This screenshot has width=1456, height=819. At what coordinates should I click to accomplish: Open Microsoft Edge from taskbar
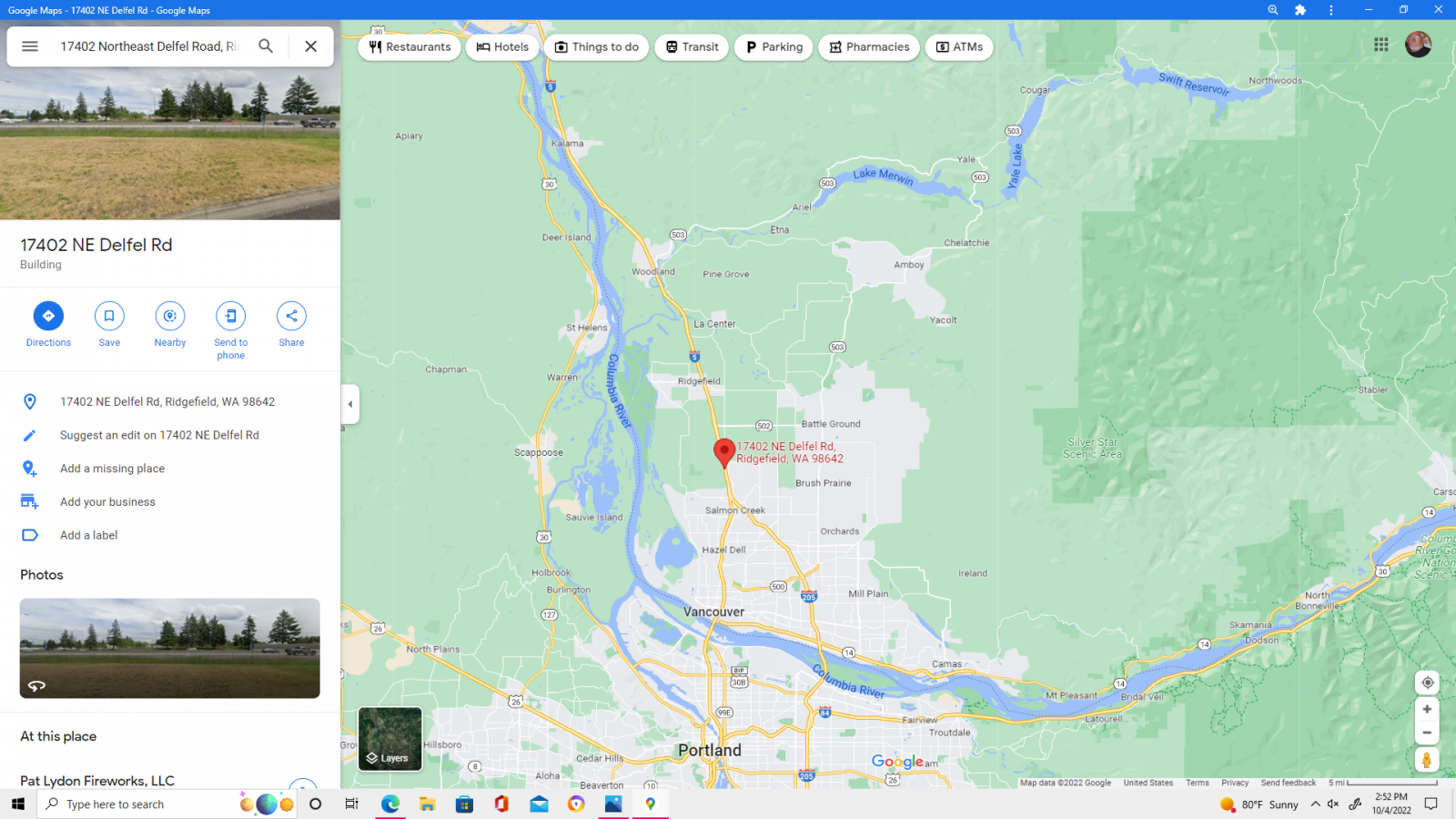pyautogui.click(x=390, y=804)
